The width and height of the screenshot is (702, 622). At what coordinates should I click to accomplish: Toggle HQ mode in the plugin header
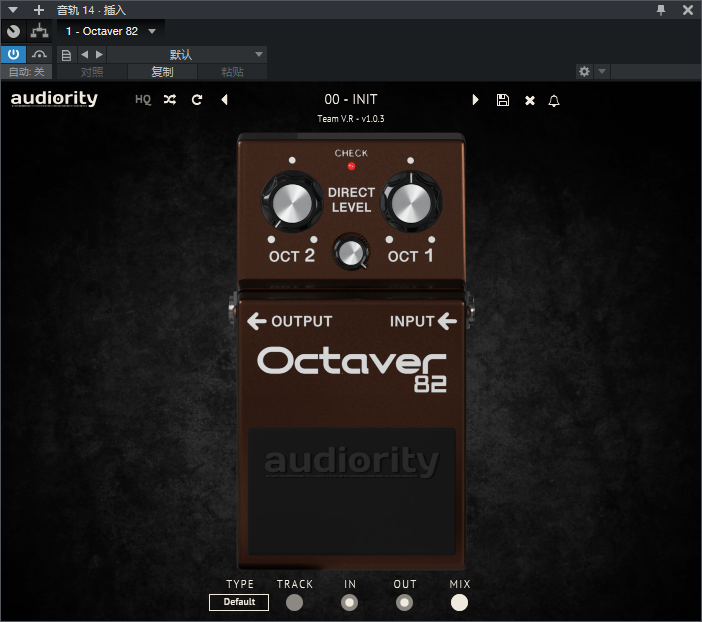click(143, 100)
